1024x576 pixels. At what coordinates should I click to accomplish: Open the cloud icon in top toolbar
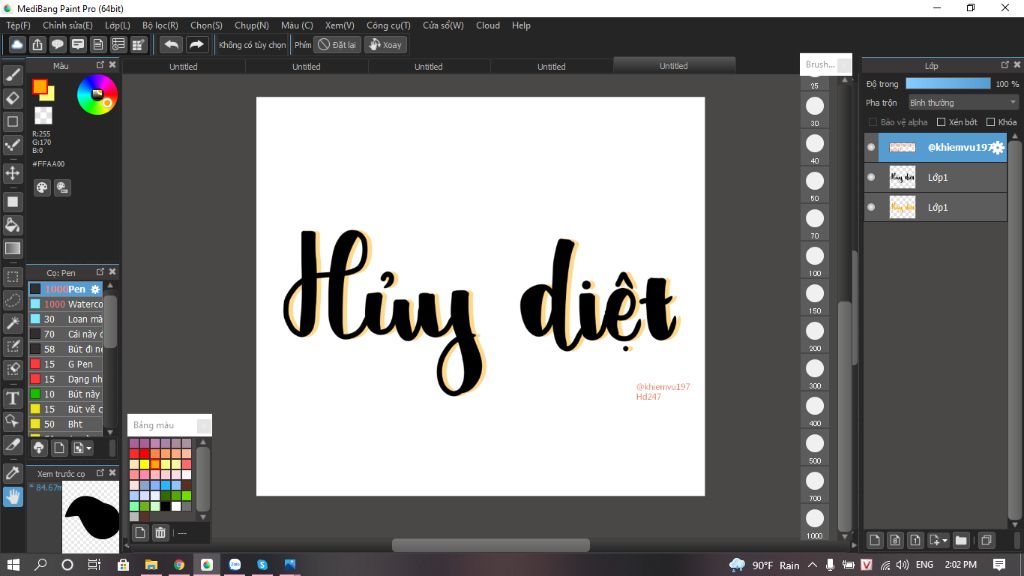[17, 44]
